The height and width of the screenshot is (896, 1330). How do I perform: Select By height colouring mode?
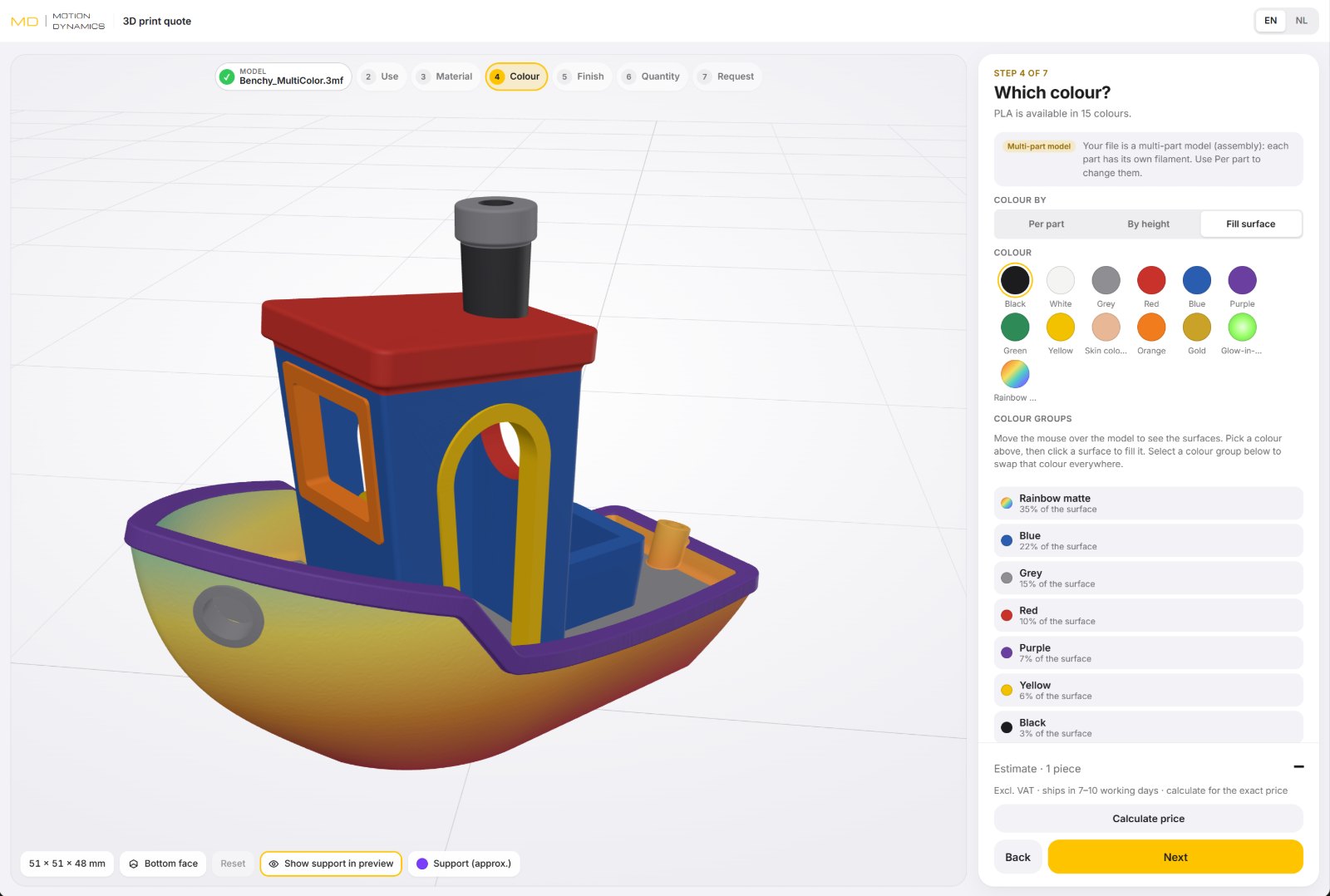[x=1148, y=224]
